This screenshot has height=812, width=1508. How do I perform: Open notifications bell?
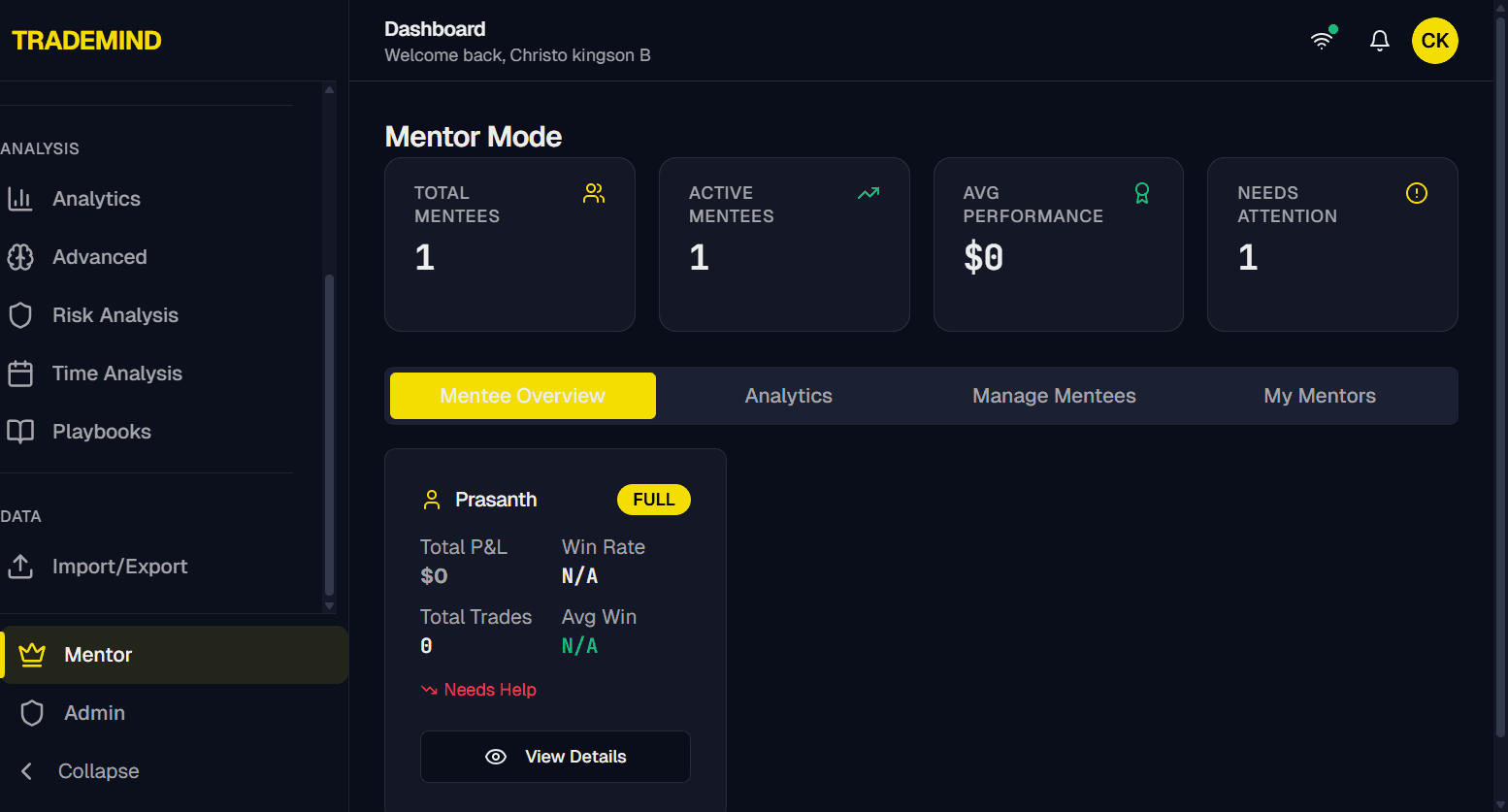click(1379, 41)
